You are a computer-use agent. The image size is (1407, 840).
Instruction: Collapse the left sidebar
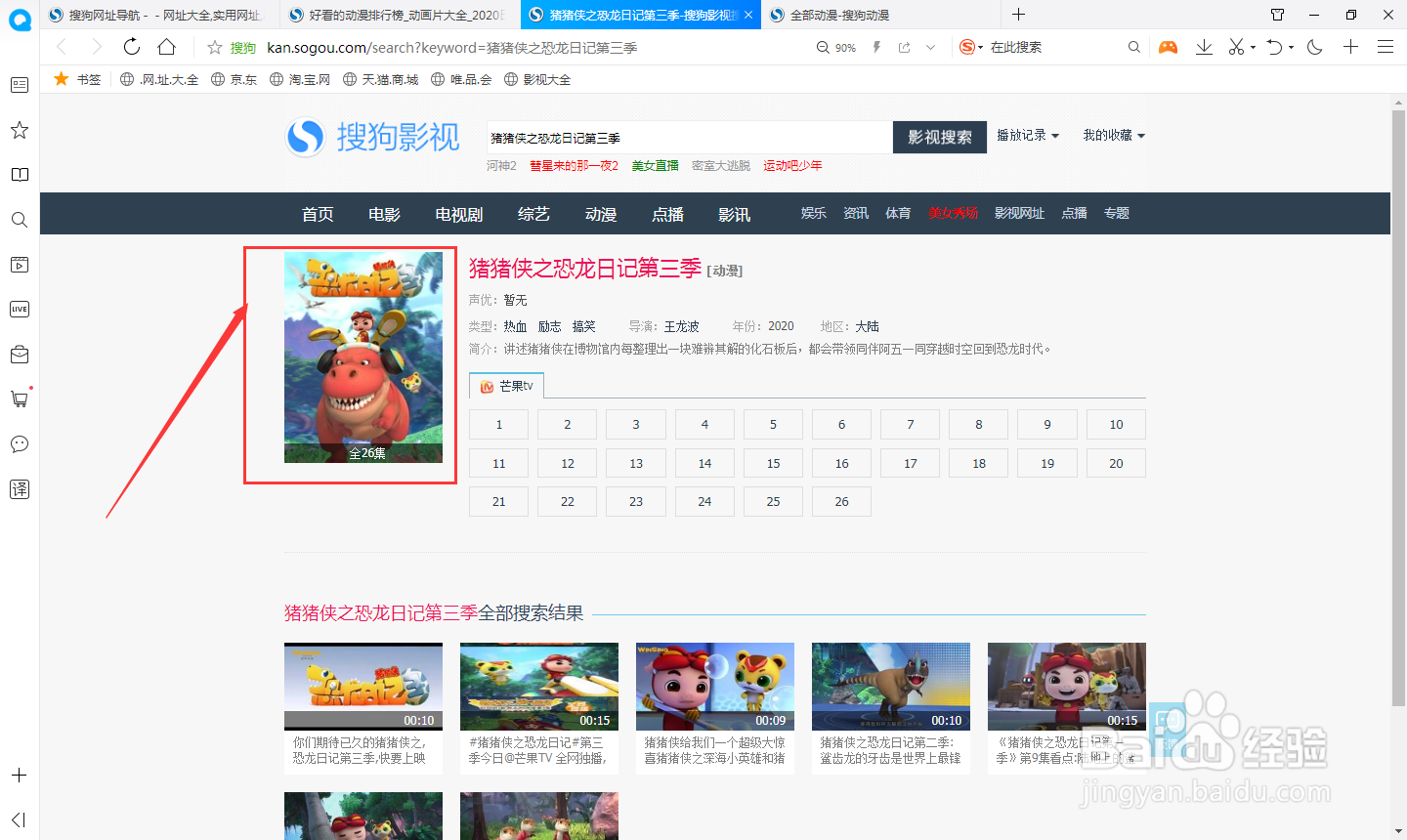[20, 819]
